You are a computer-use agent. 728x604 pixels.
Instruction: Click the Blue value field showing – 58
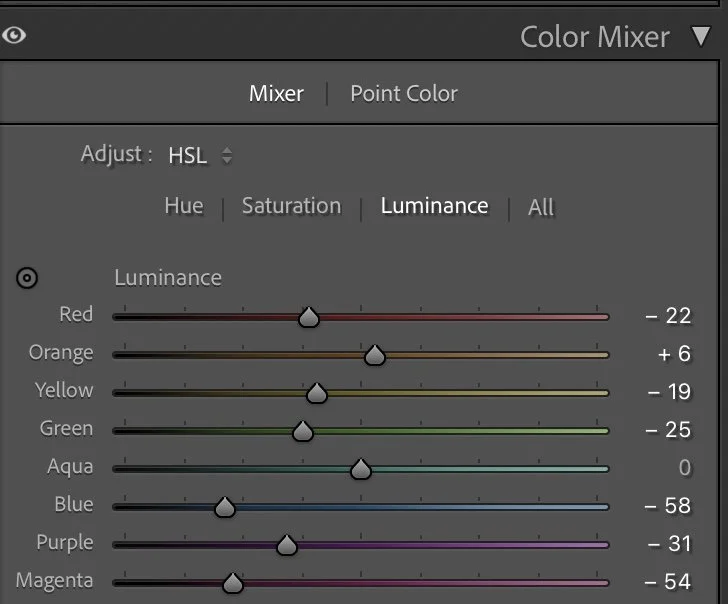pos(668,506)
